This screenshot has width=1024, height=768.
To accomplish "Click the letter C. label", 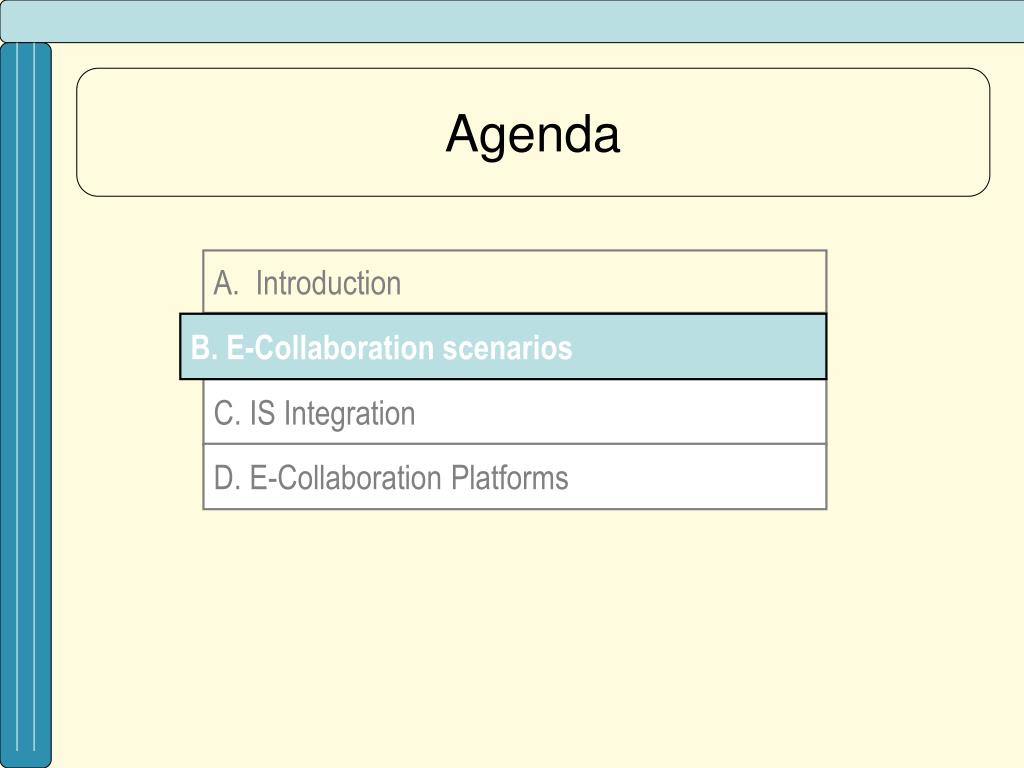I will [227, 413].
